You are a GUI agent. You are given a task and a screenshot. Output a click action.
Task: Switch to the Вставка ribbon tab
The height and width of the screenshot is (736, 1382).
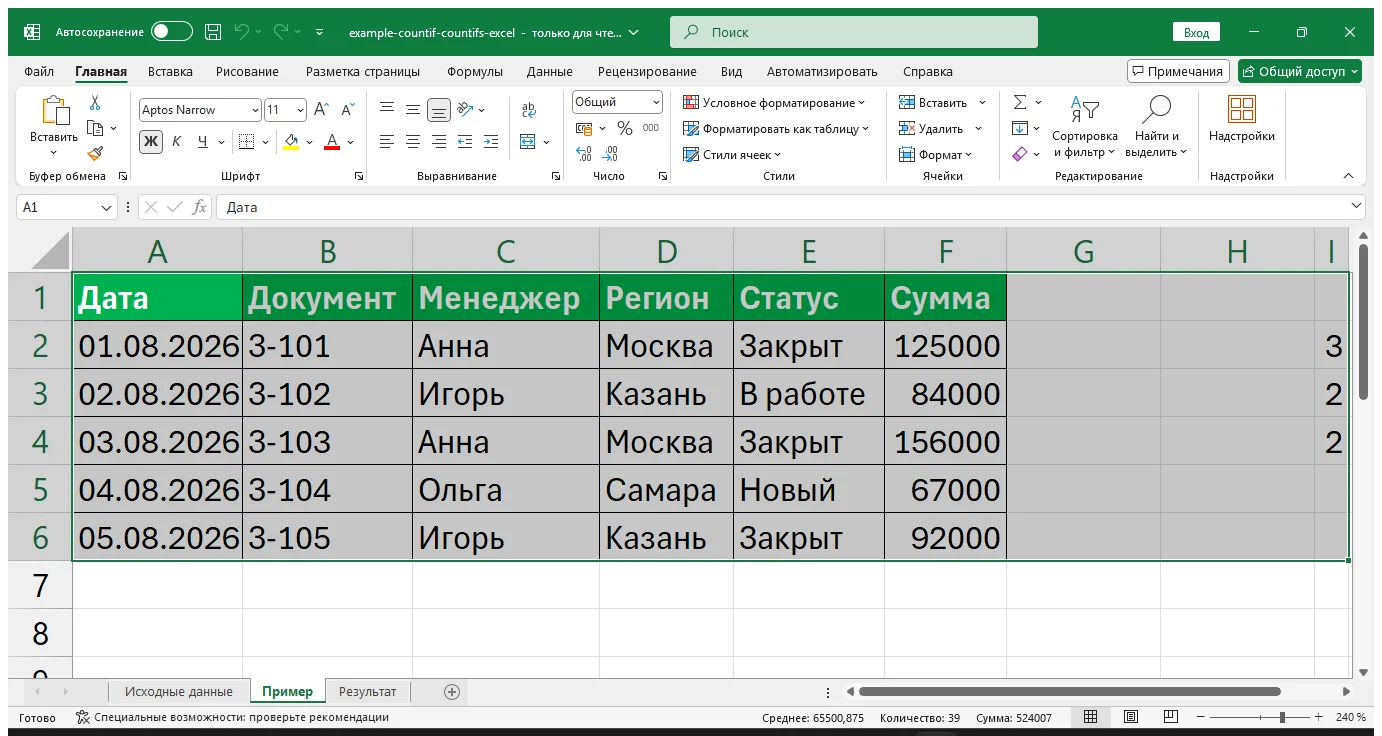coord(170,72)
